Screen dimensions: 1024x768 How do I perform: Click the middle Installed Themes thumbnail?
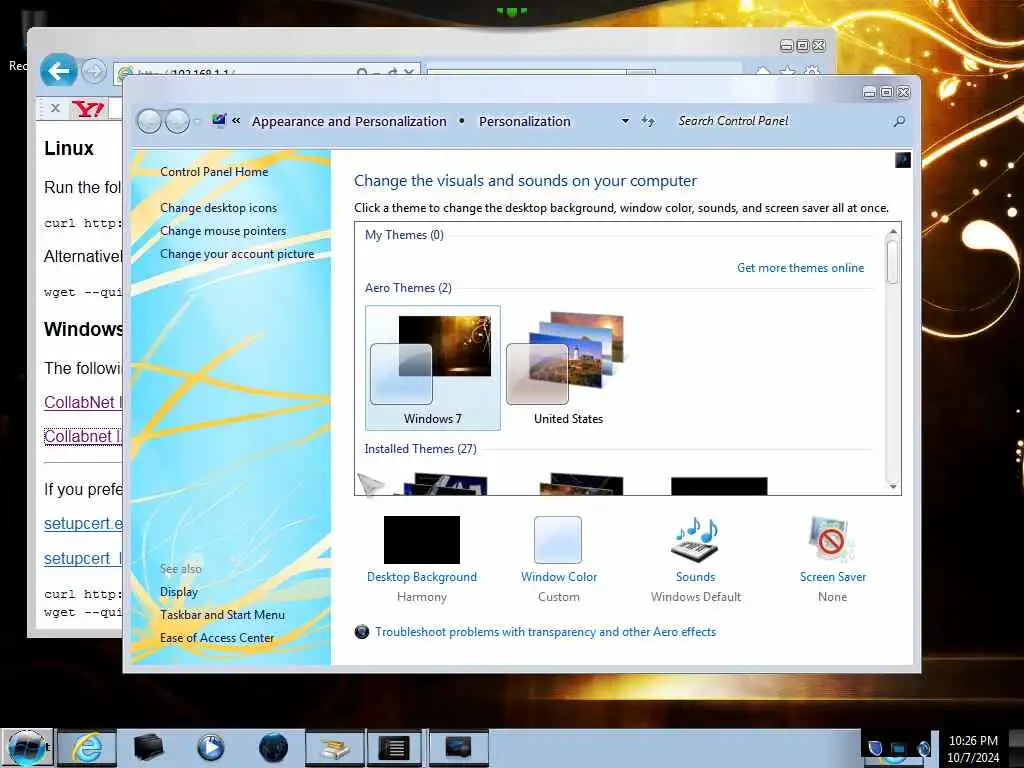coord(581,485)
